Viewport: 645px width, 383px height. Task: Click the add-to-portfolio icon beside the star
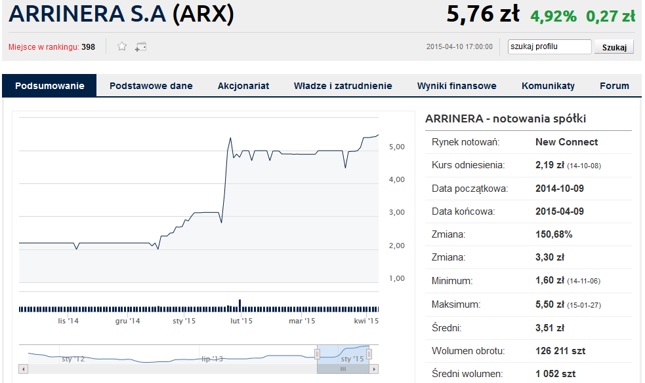[x=141, y=47]
